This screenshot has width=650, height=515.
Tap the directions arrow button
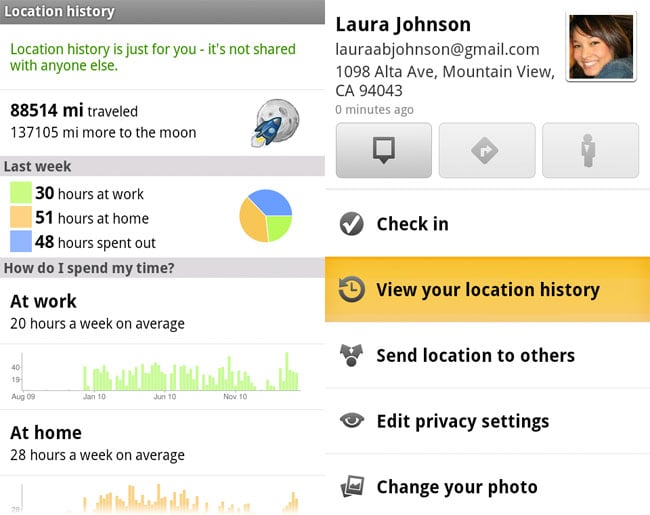pyautogui.click(x=486, y=150)
